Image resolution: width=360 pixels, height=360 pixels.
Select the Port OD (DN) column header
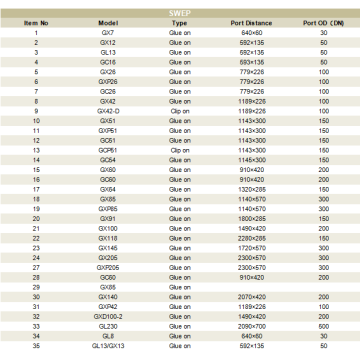click(x=324, y=23)
